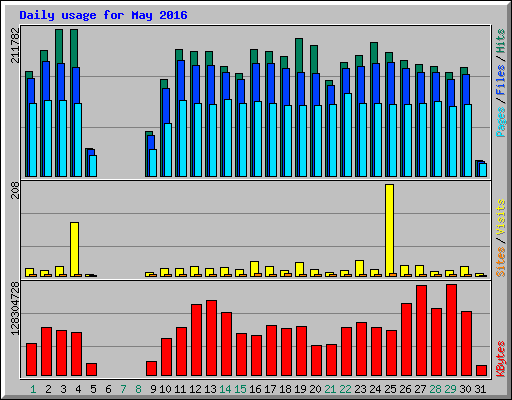Click day label "10" on the x-axis
The image size is (512, 400).
165,389
